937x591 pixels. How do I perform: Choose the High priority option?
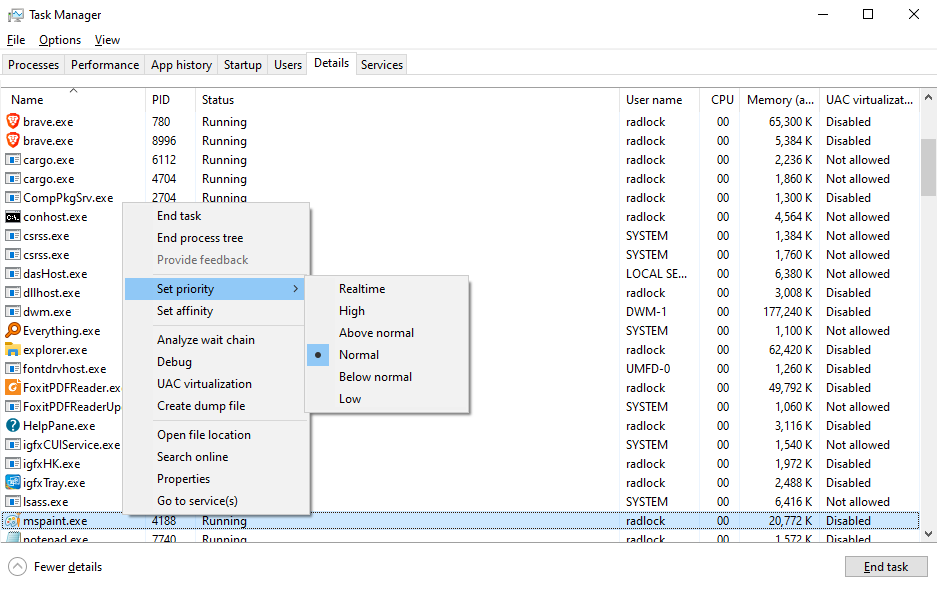(351, 310)
